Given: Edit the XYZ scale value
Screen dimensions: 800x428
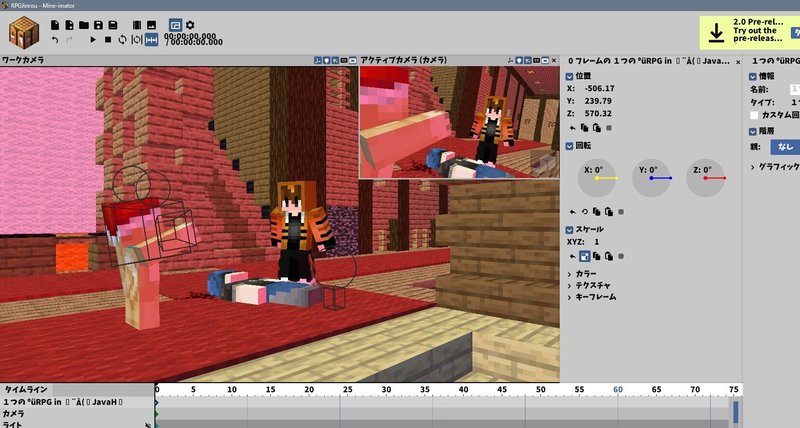Looking at the screenshot, I should (x=596, y=242).
